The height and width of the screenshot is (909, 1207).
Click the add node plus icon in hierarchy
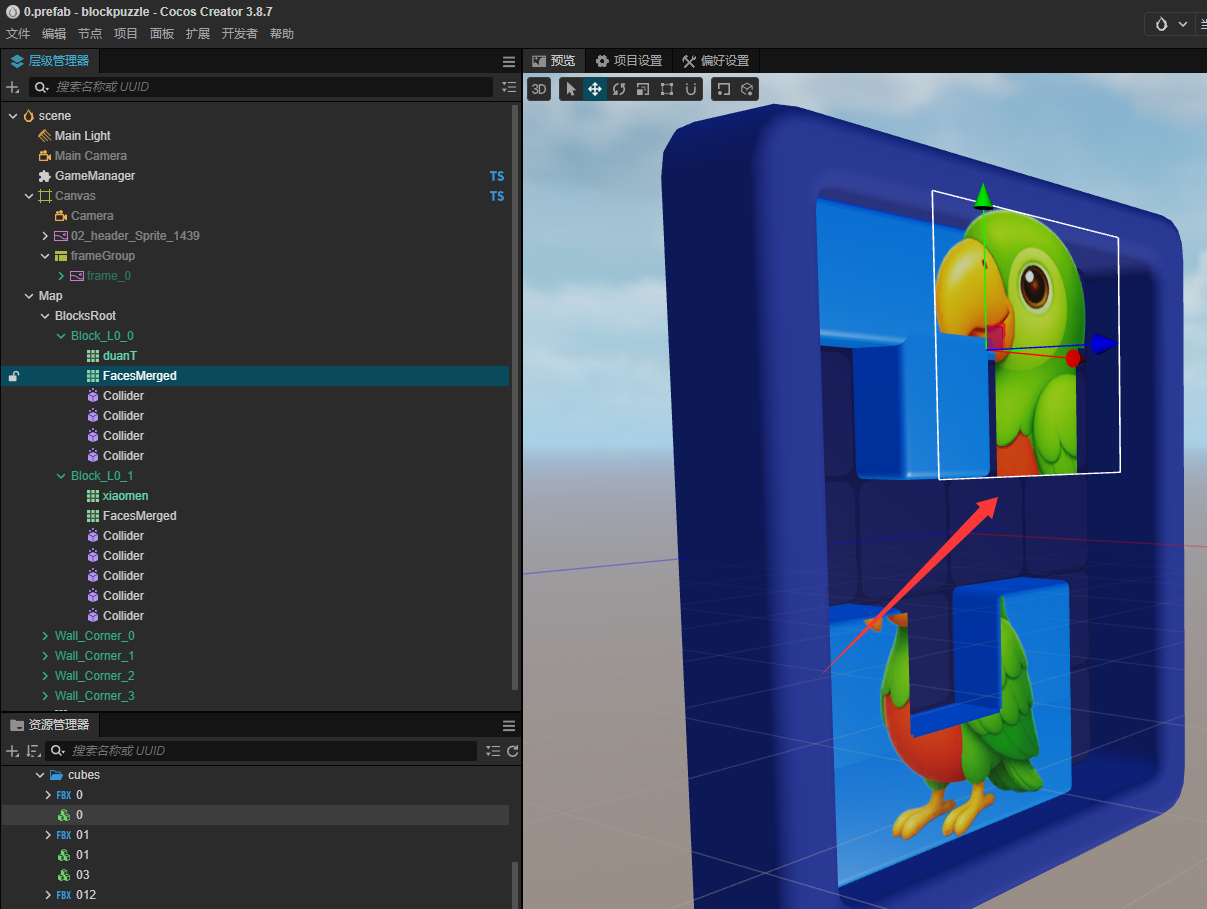[13, 87]
